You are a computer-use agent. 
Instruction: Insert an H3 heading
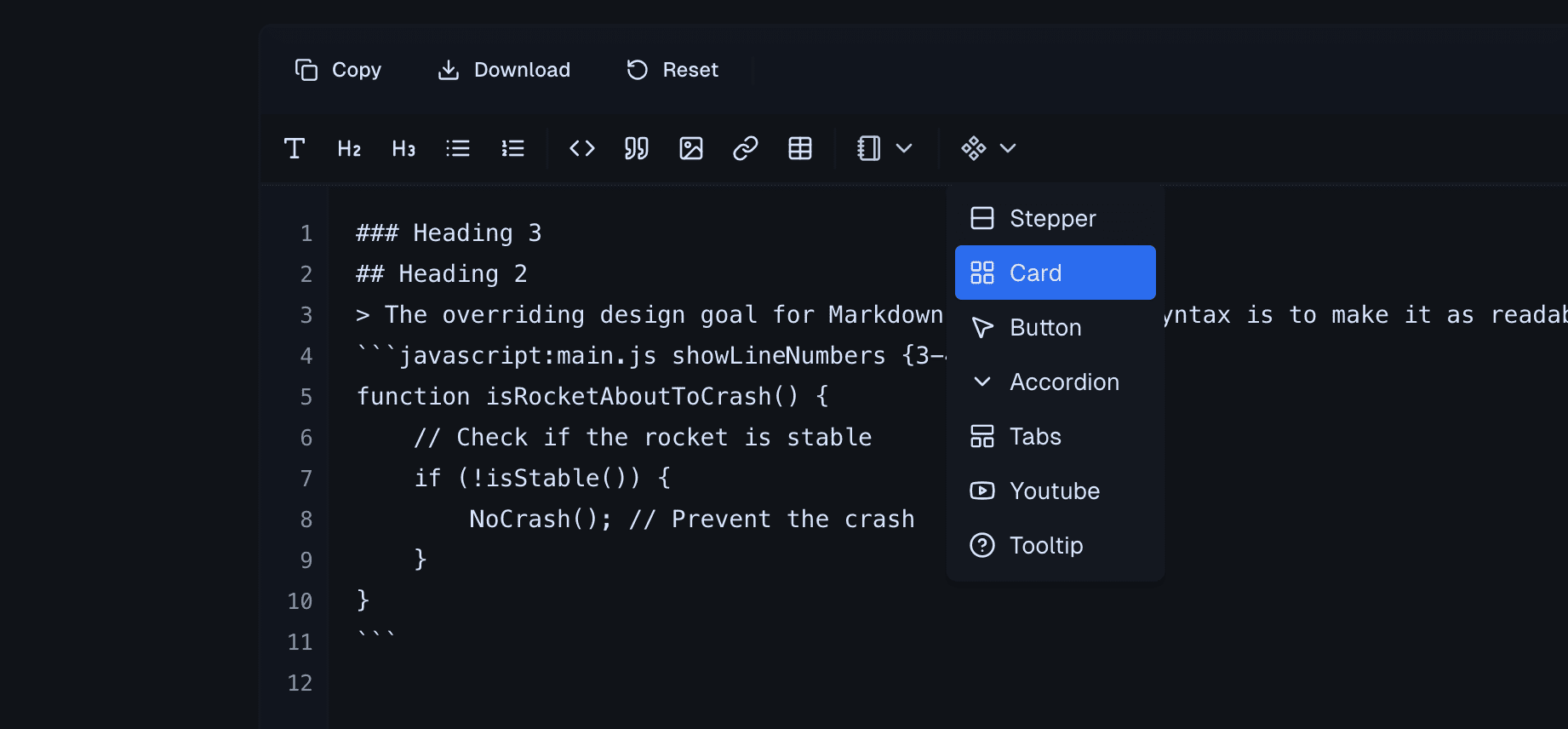[403, 148]
